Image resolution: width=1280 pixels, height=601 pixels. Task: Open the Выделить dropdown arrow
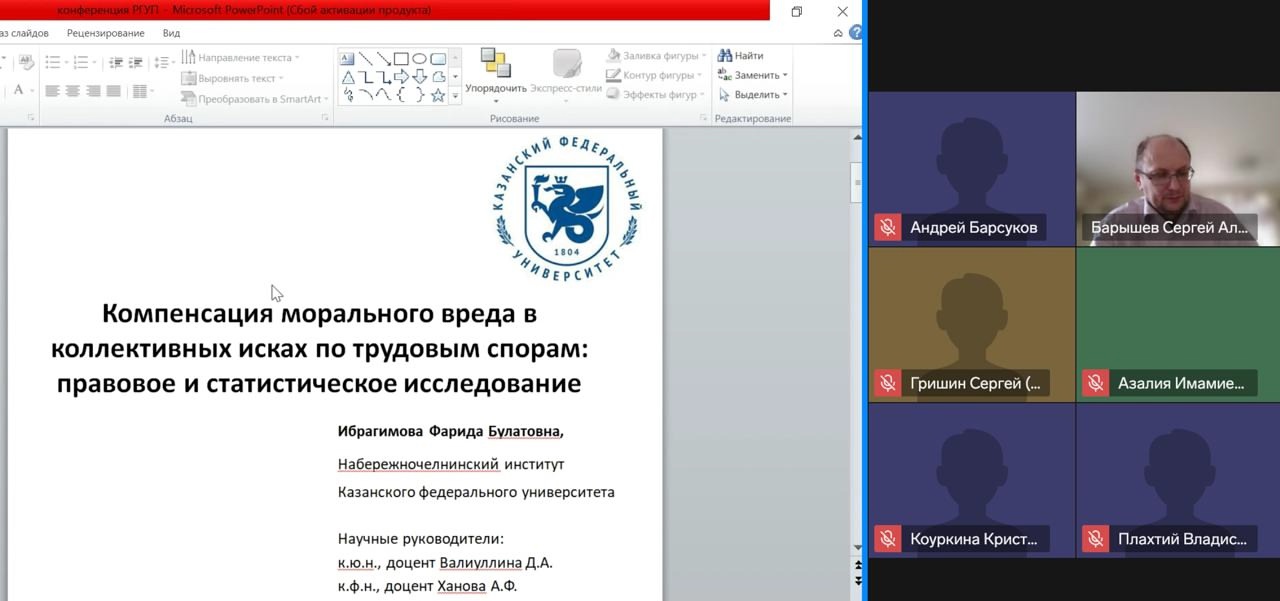tap(783, 94)
